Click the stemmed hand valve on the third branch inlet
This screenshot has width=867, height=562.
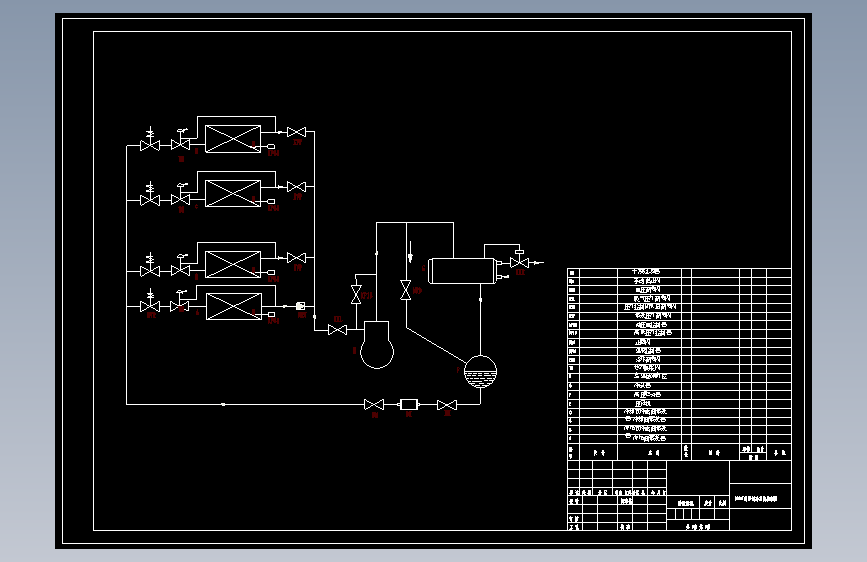click(x=150, y=266)
